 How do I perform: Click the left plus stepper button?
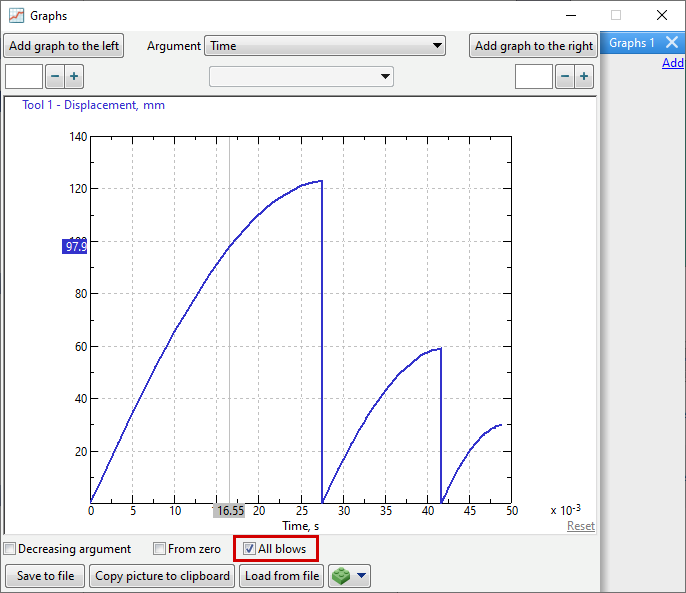pyautogui.click(x=74, y=77)
